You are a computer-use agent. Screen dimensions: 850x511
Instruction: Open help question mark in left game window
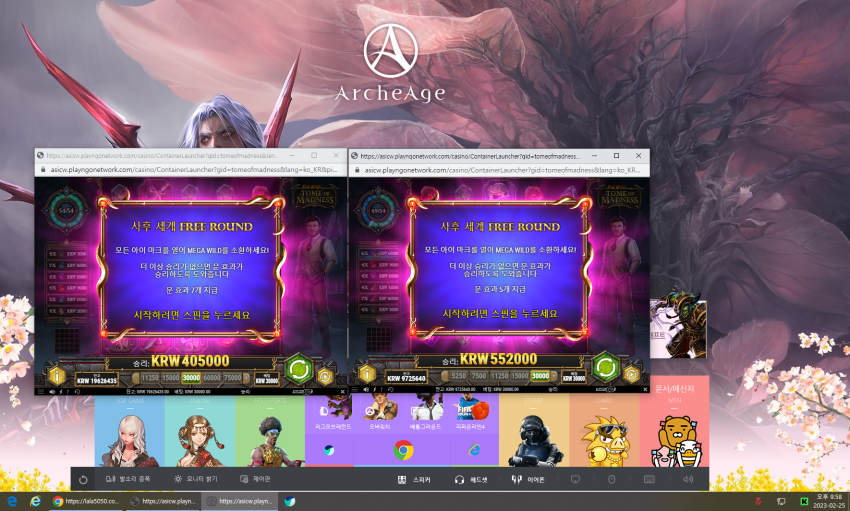coord(68,391)
